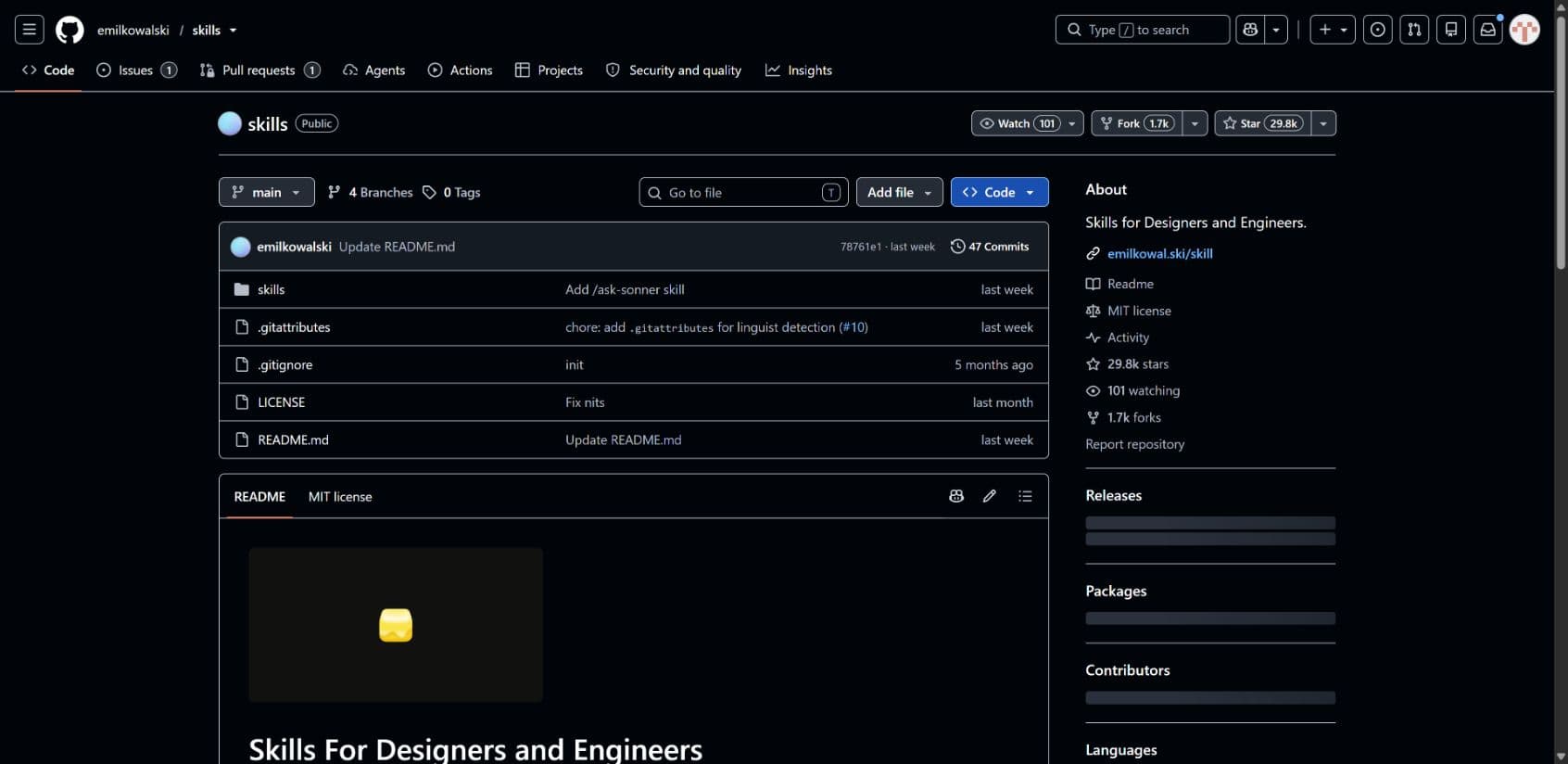Expand the Fork options dropdown arrow

[1195, 123]
